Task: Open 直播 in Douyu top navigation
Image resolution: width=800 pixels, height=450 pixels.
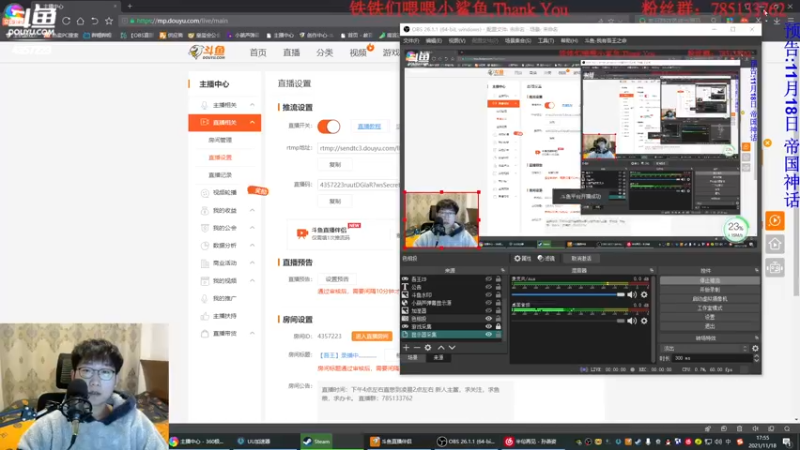Action: pyautogui.click(x=291, y=53)
